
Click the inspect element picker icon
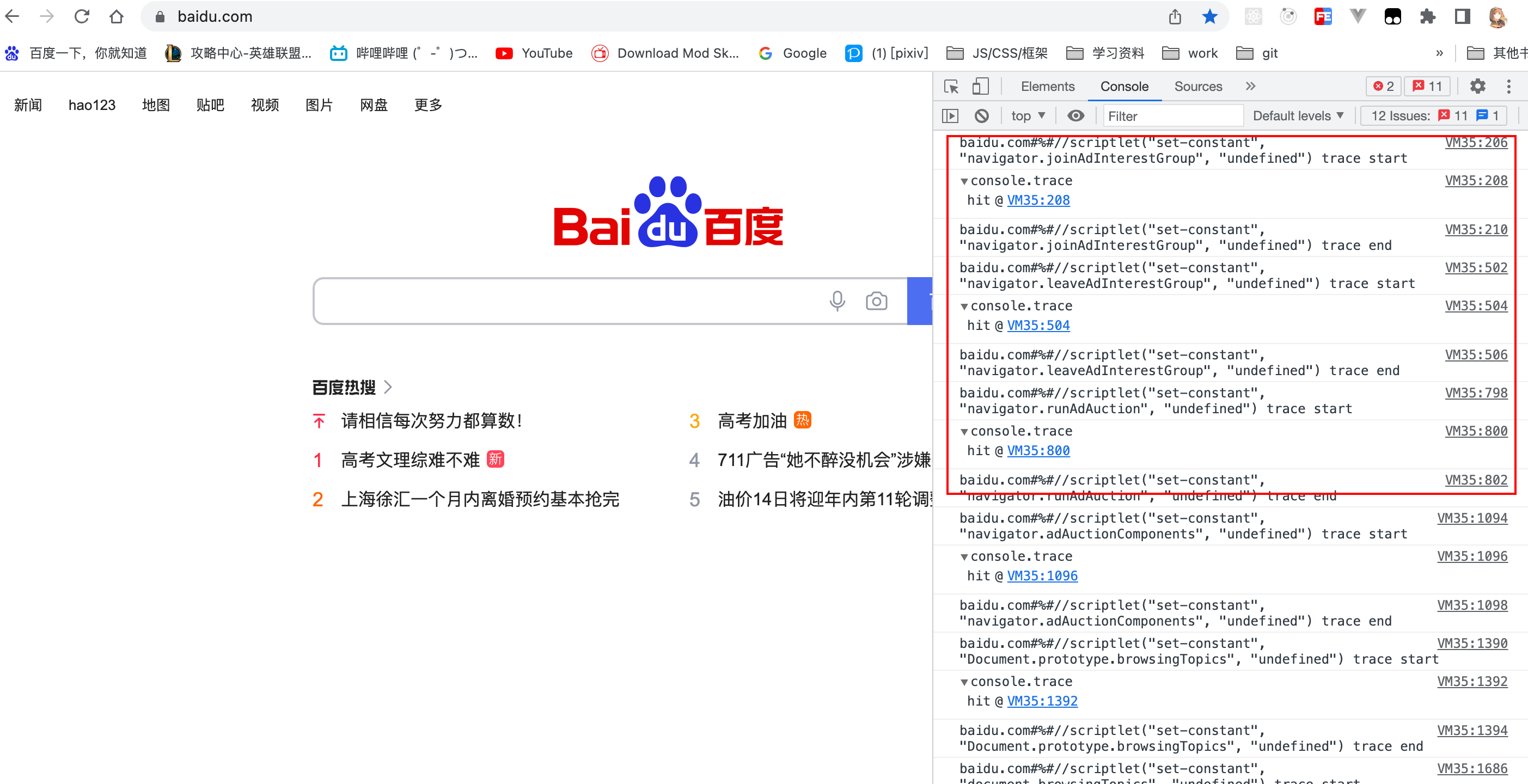[x=951, y=87]
